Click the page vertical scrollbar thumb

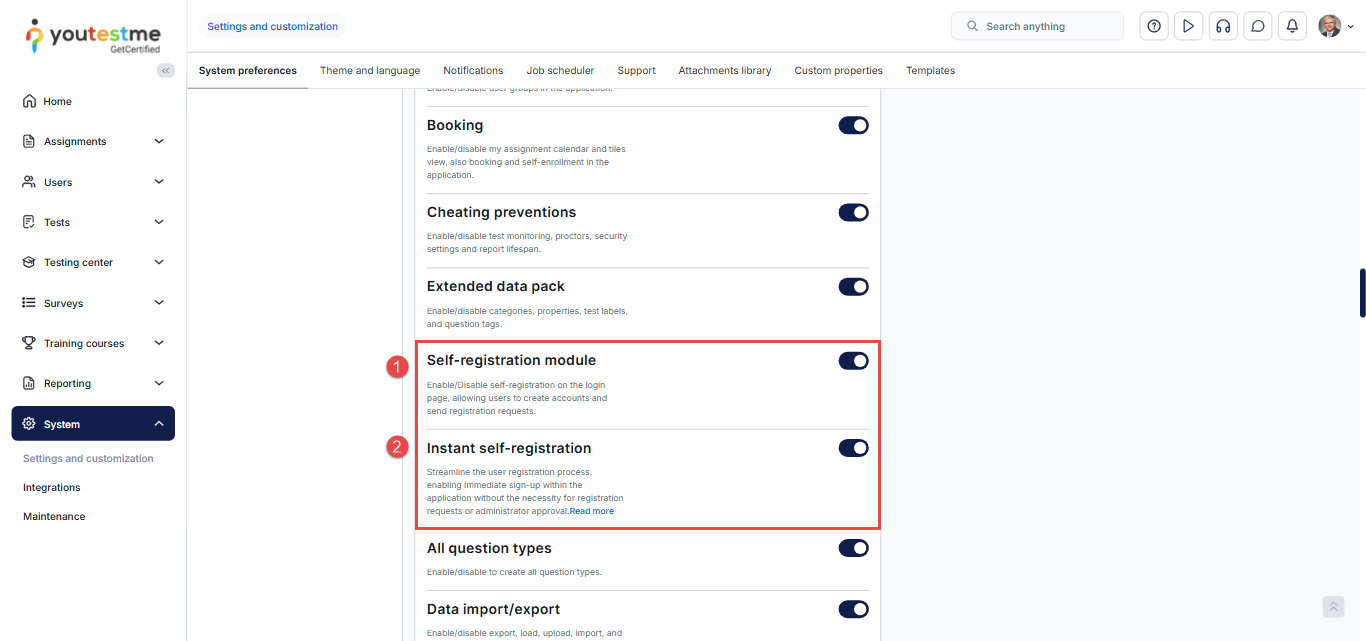pos(1362,293)
